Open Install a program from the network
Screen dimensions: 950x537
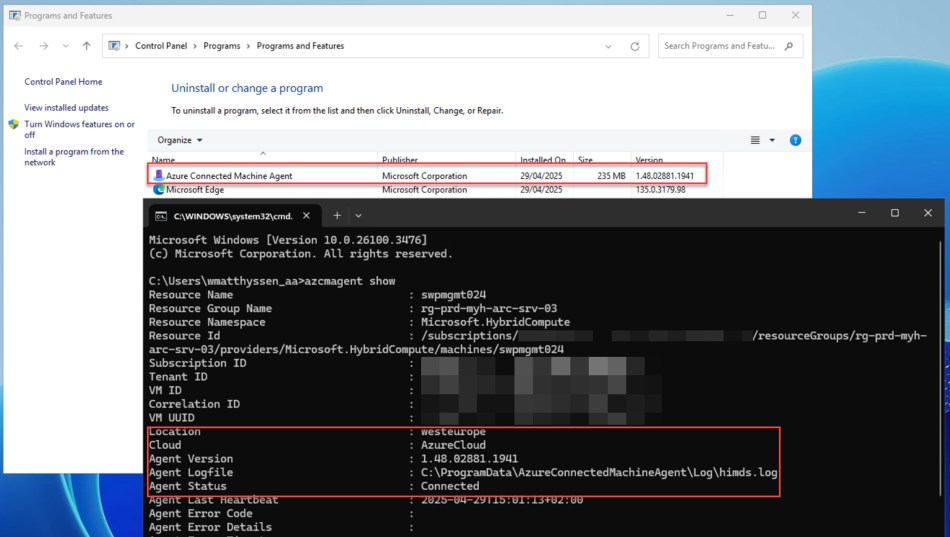(74, 157)
